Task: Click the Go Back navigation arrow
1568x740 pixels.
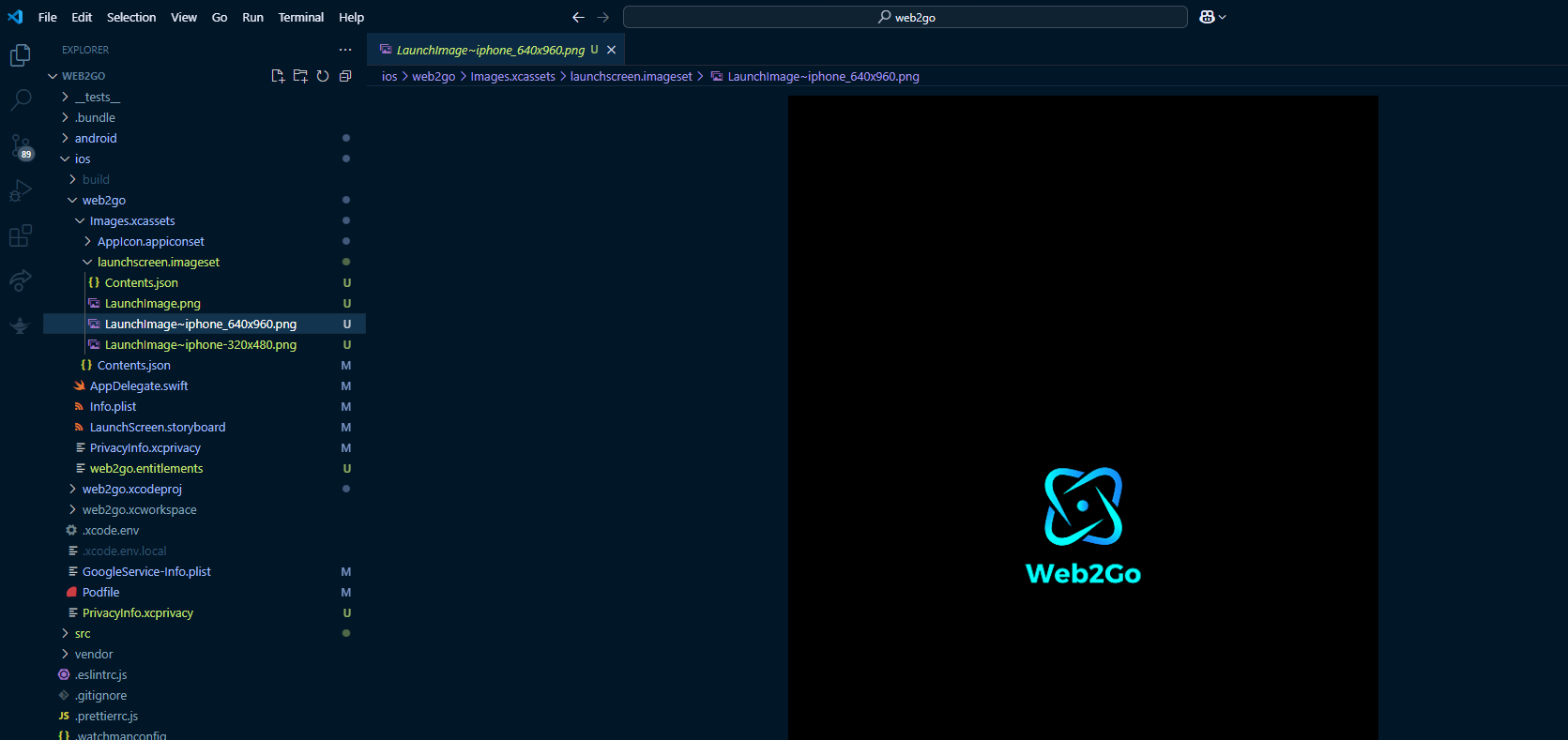Action: [578, 17]
